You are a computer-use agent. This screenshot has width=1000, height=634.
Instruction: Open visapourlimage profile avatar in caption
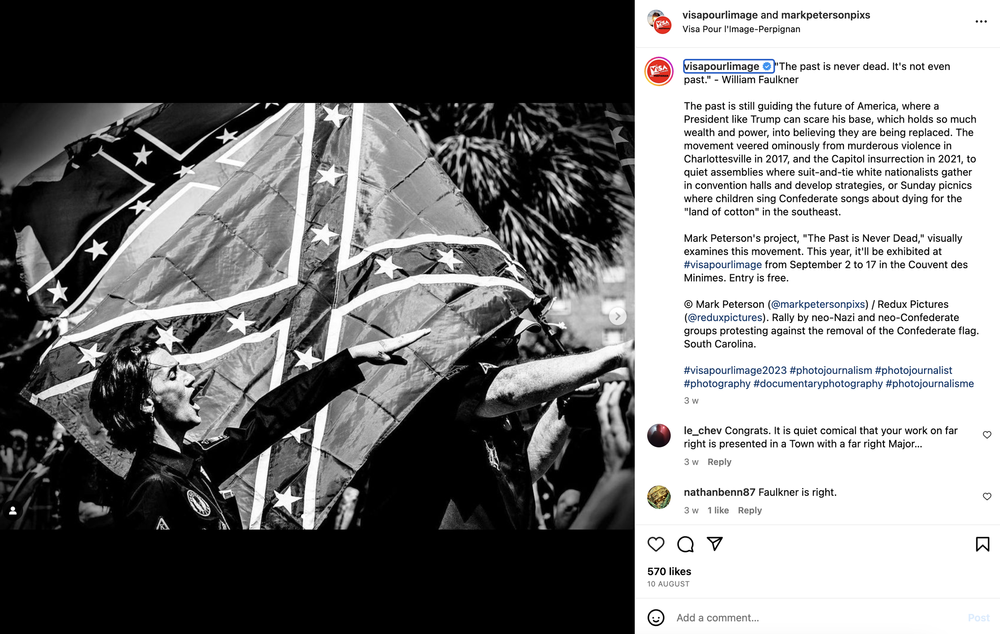pos(659,71)
